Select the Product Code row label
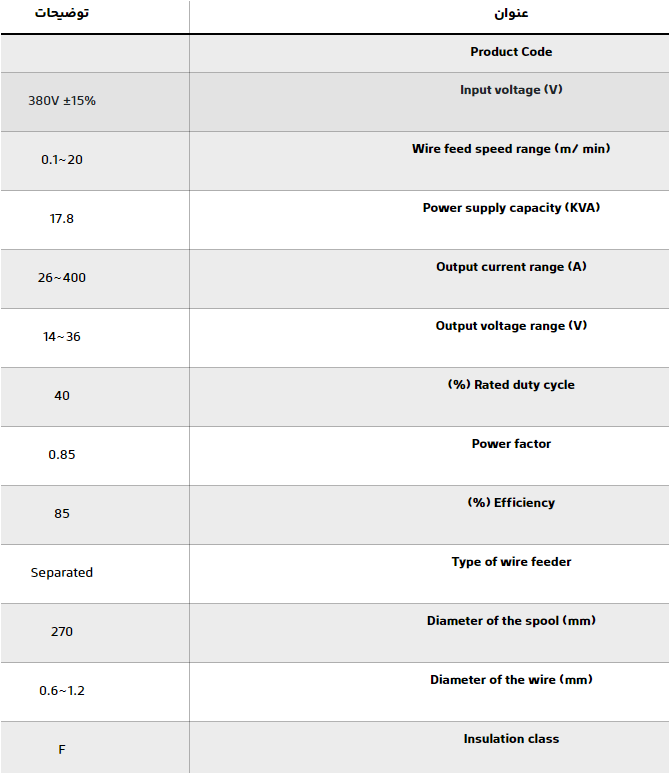This screenshot has height=774, width=670. tap(511, 52)
